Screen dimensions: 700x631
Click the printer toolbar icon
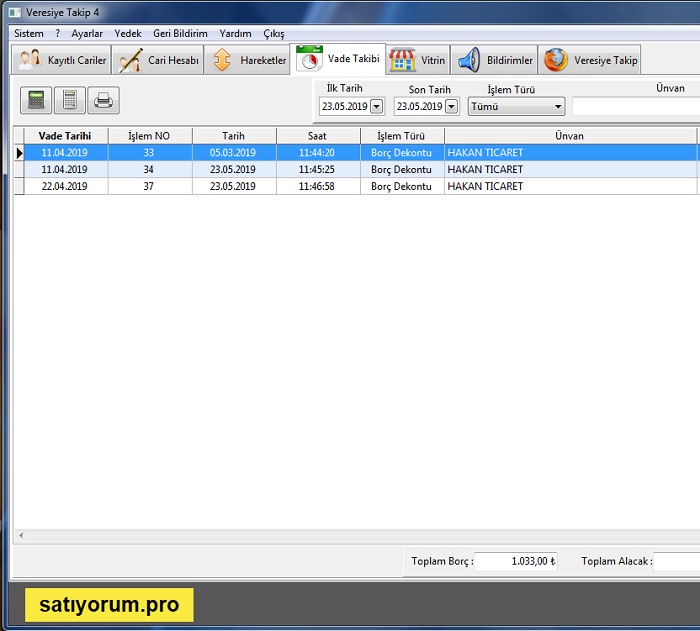[x=103, y=100]
